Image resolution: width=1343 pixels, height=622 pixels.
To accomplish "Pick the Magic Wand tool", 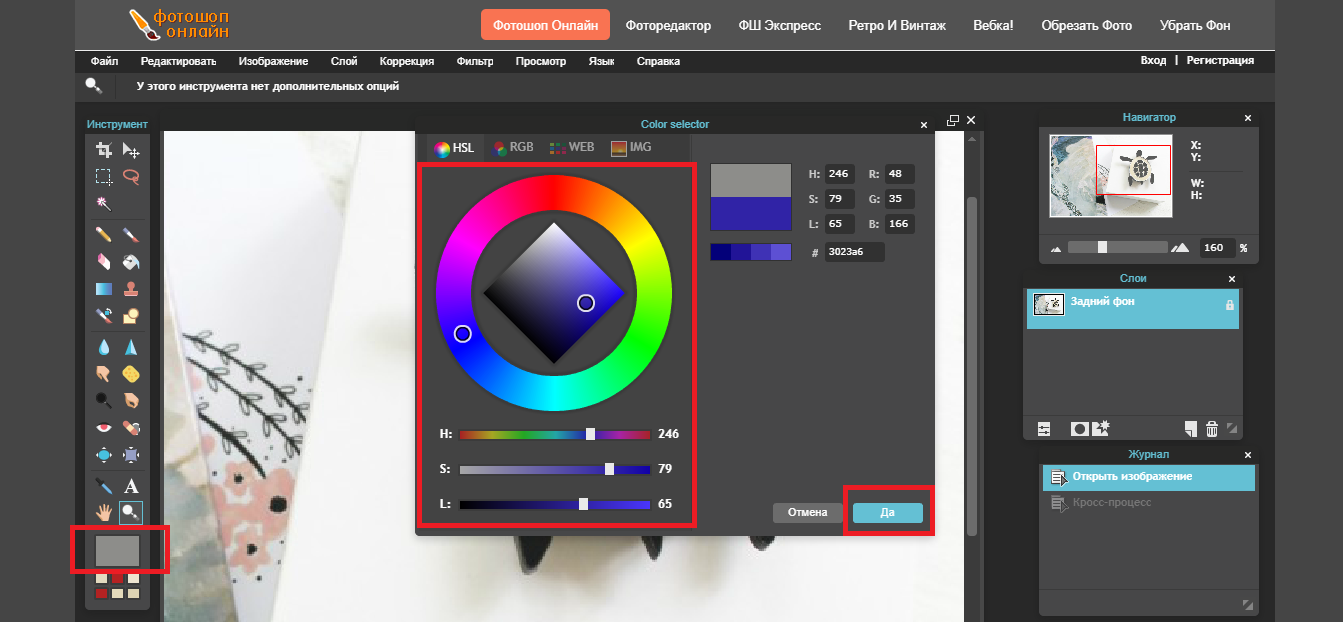I will coord(103,203).
